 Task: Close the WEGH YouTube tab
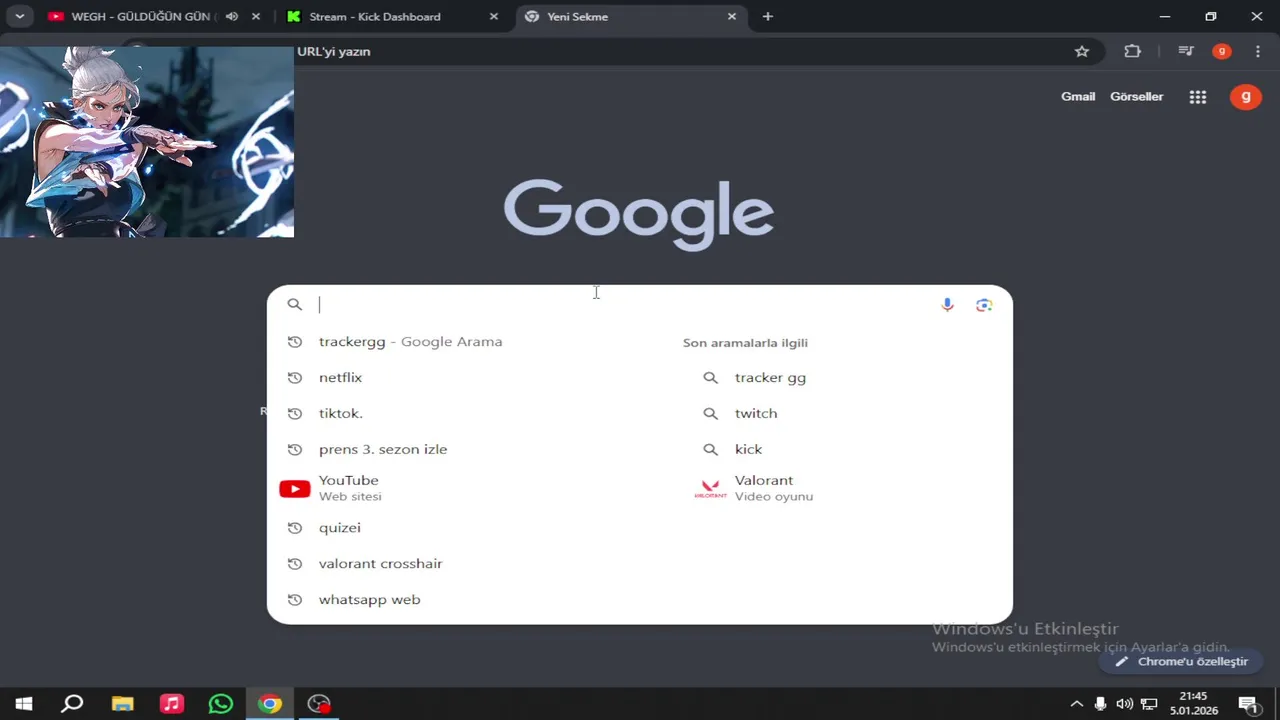tap(257, 16)
